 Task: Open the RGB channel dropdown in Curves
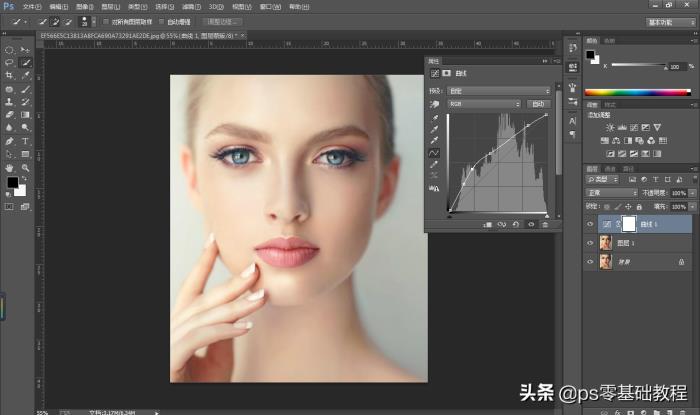pos(484,103)
